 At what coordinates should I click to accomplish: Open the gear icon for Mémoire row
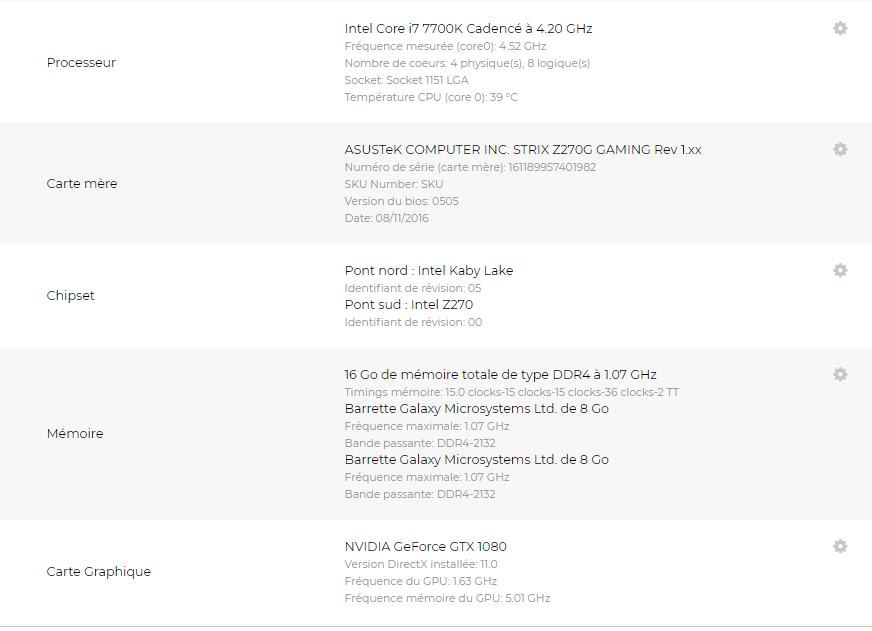click(x=840, y=375)
